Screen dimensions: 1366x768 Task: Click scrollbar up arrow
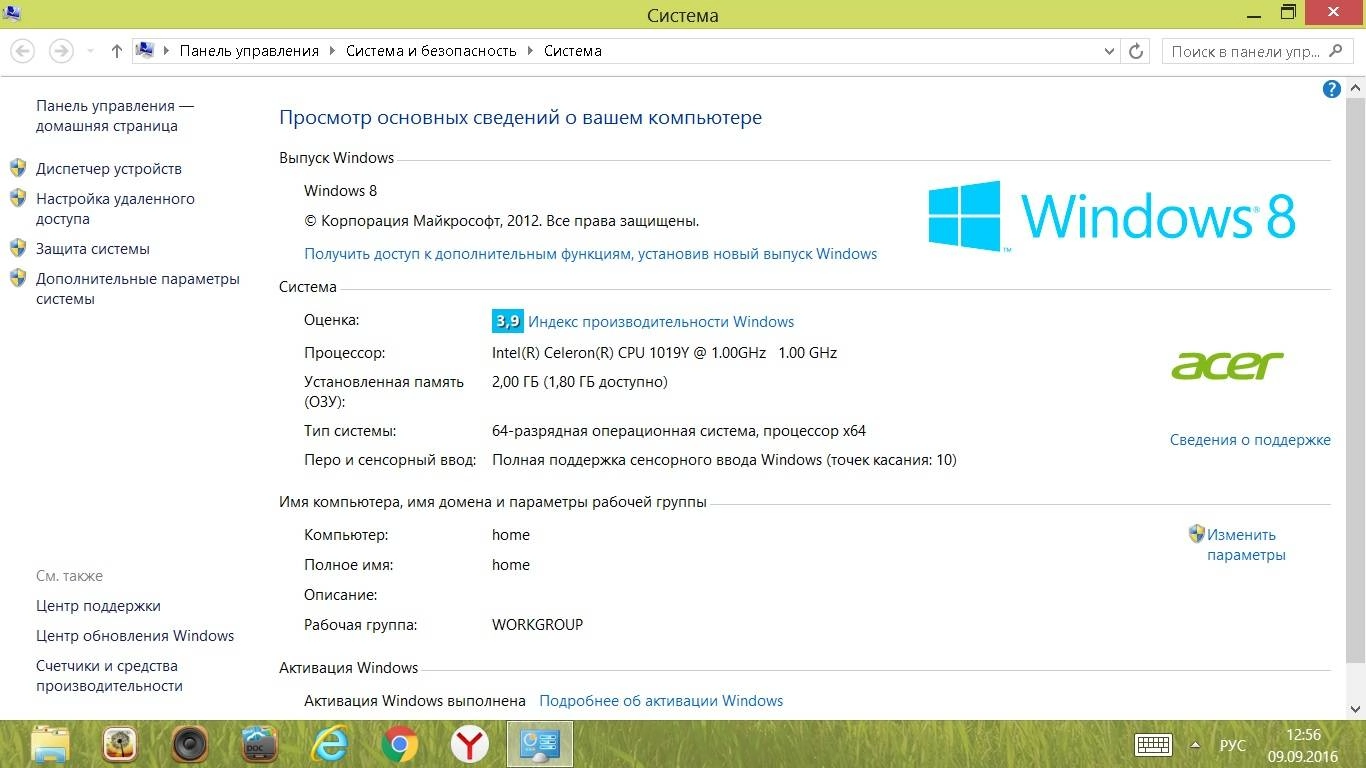pos(1356,89)
